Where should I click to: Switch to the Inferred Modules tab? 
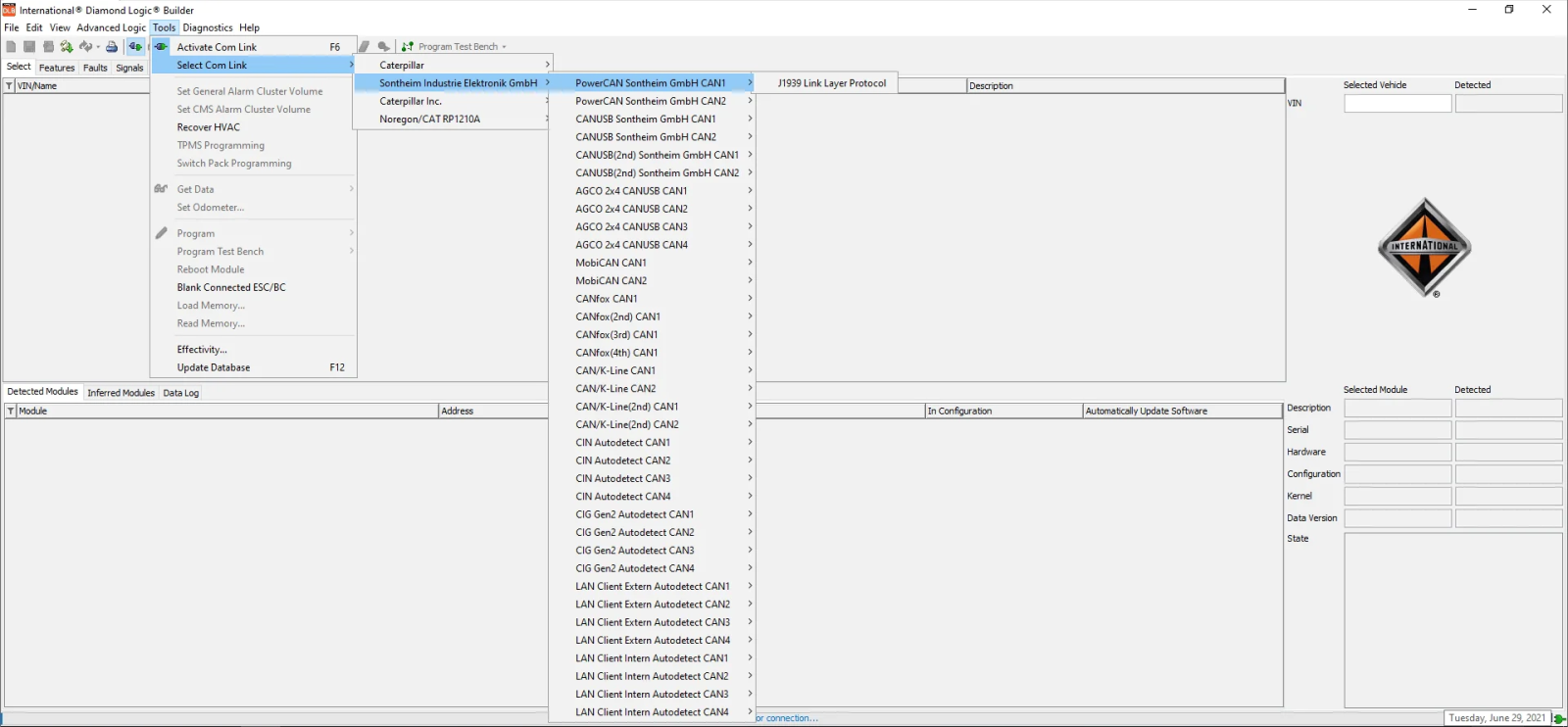tap(122, 393)
